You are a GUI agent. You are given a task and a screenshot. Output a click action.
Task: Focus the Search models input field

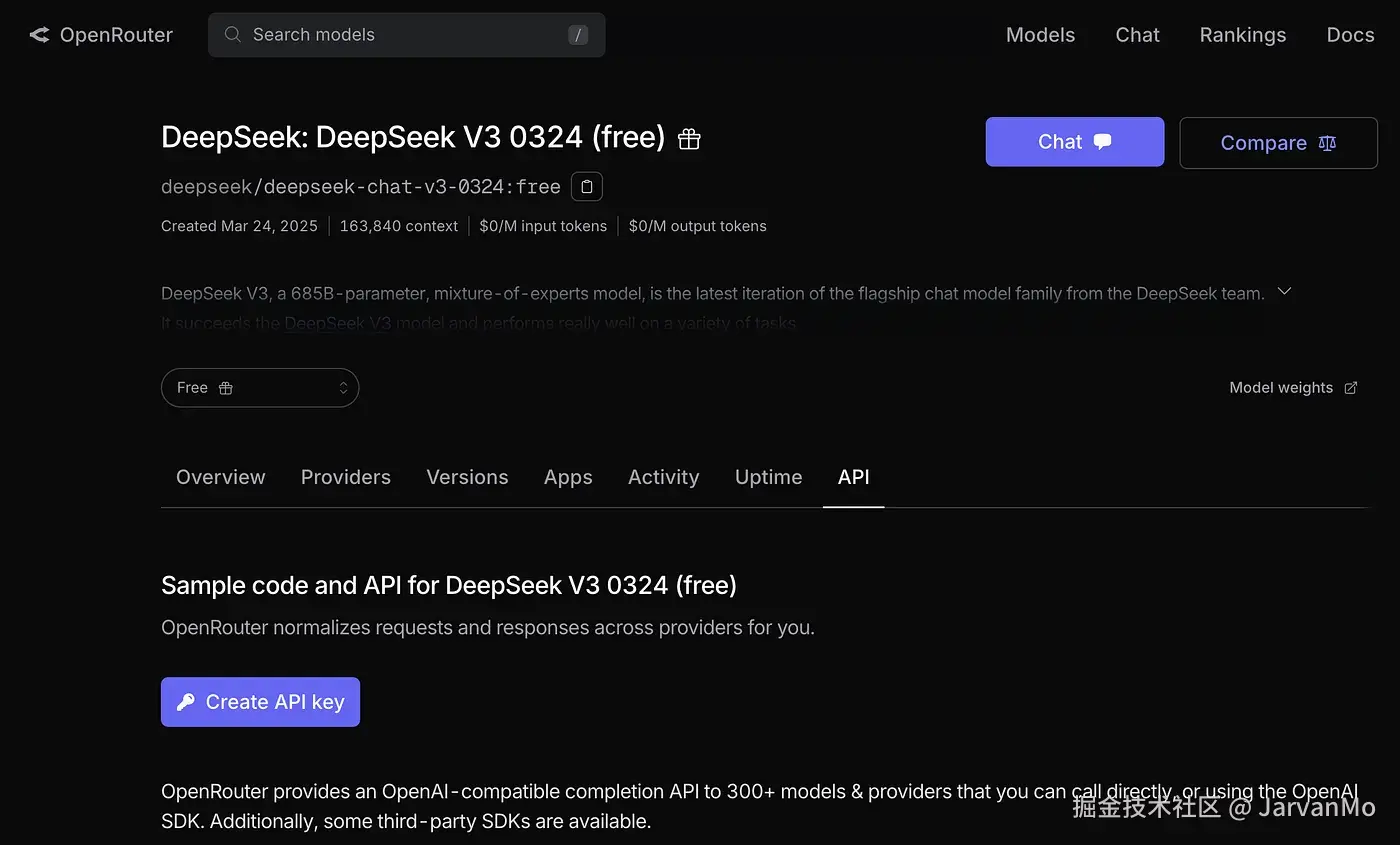(x=400, y=35)
